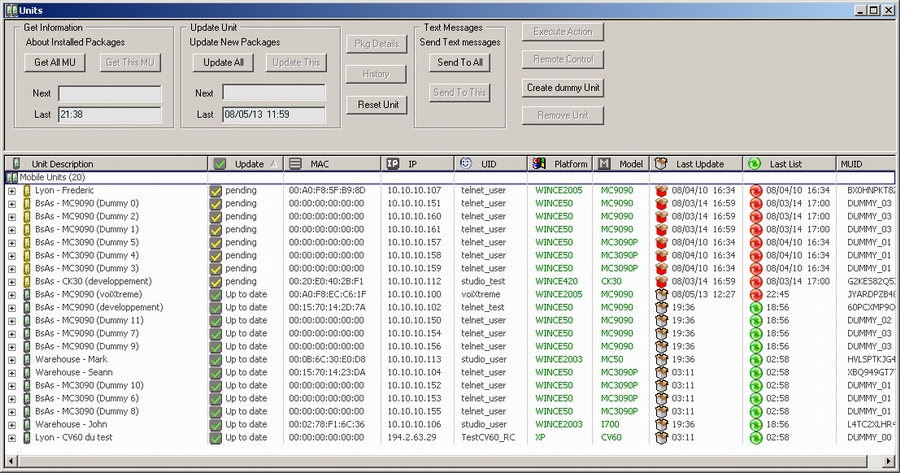
Task: Click the red Last List icon for Lyon - Frederic
Action: click(755, 190)
